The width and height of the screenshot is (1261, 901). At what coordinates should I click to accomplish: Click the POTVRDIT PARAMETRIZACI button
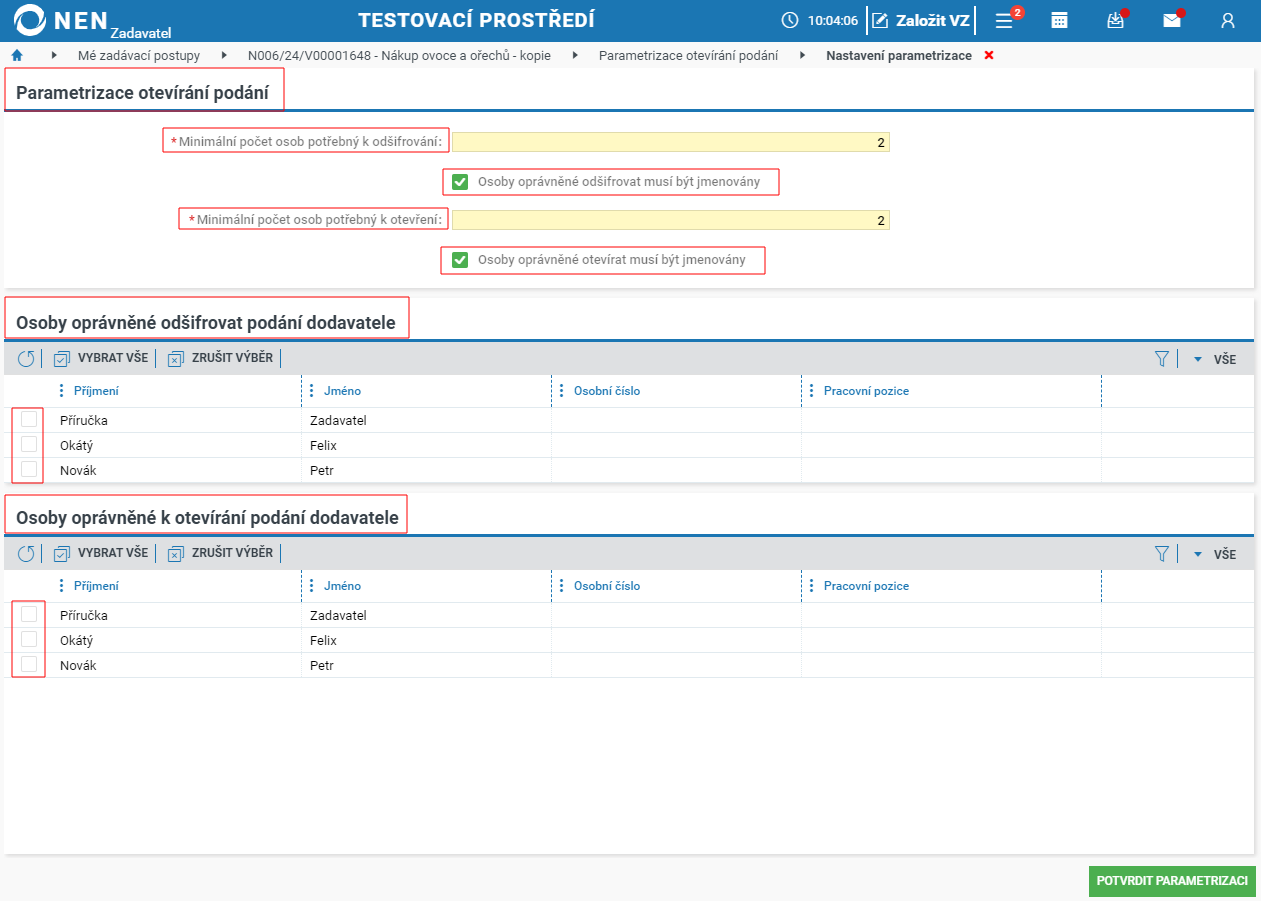click(1172, 881)
